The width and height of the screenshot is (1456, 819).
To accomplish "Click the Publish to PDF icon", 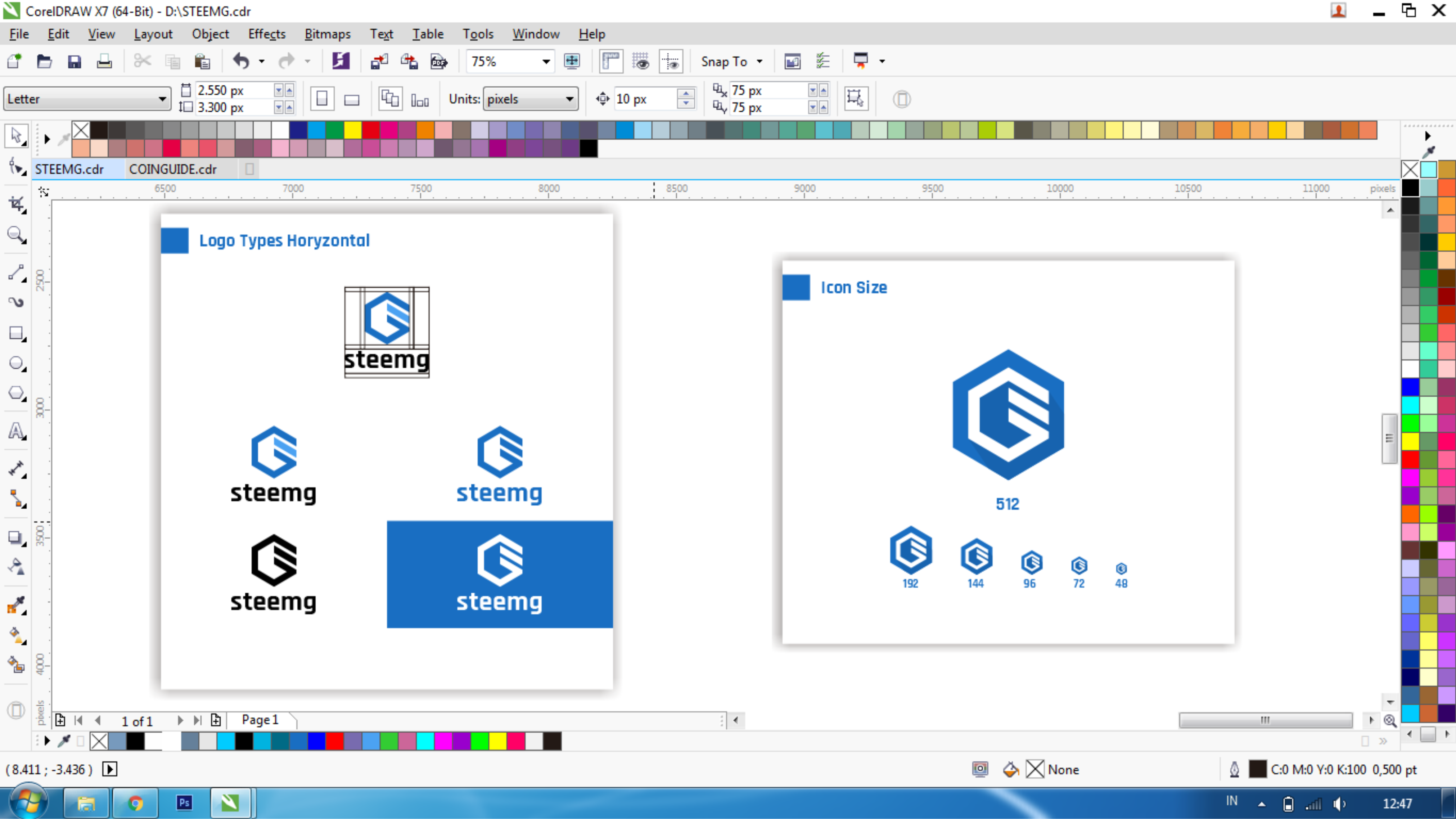I will 439,61.
